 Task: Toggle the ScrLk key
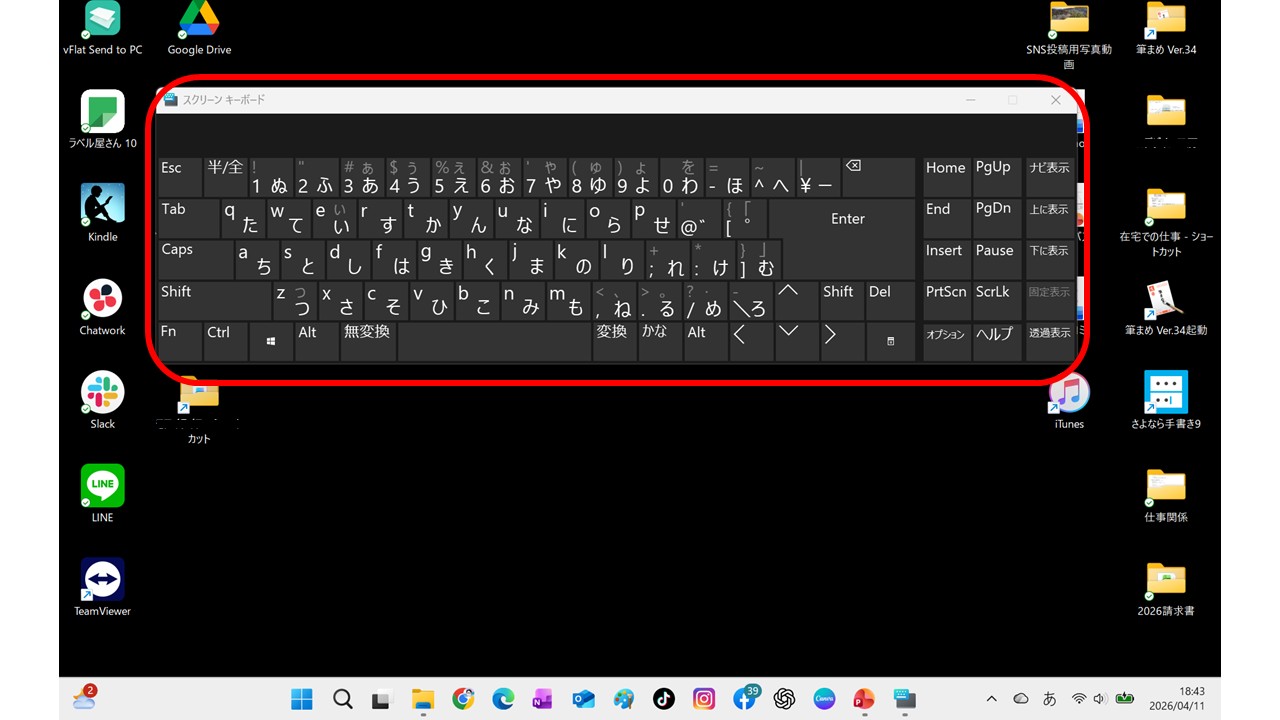(x=996, y=300)
